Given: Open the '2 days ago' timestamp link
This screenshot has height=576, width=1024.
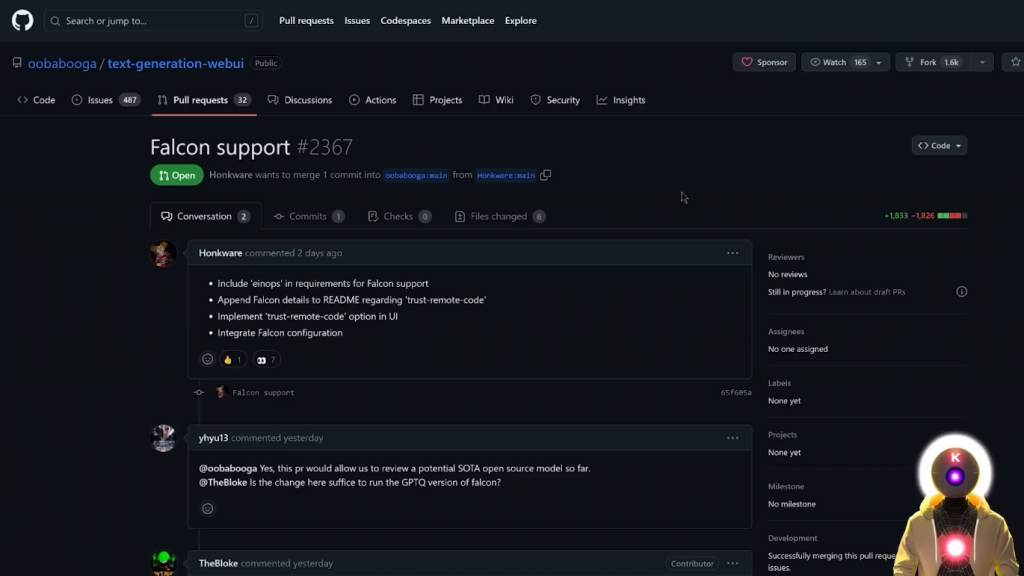Looking at the screenshot, I should [319, 253].
